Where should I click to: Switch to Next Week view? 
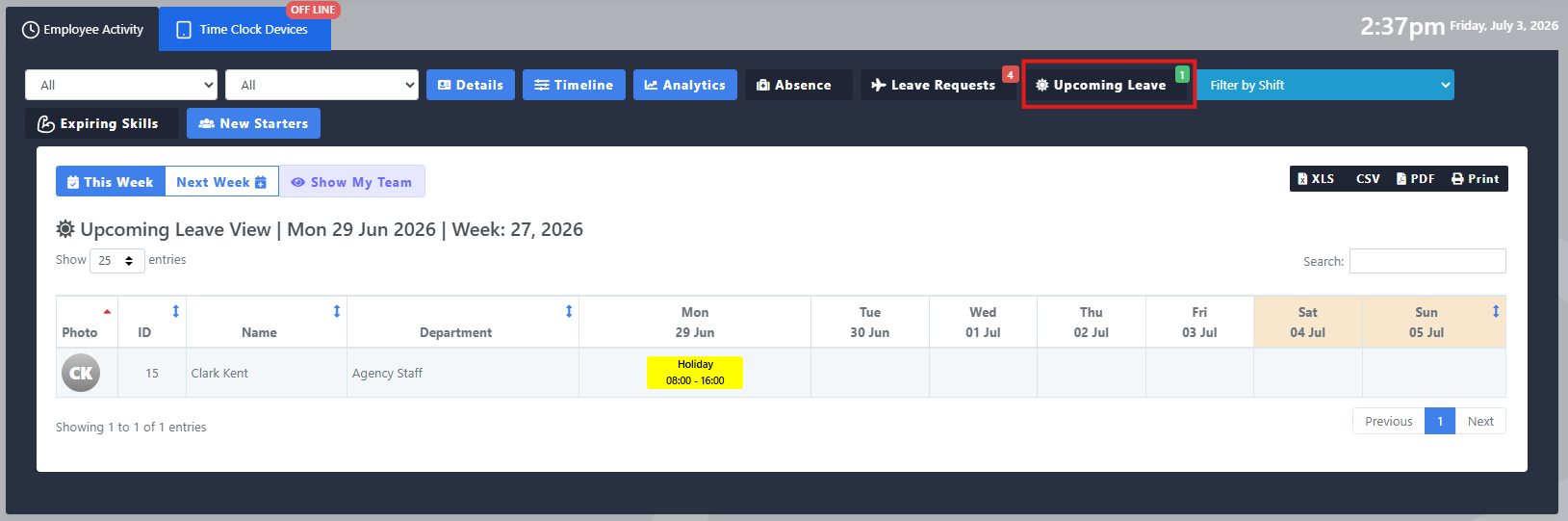coord(221,181)
